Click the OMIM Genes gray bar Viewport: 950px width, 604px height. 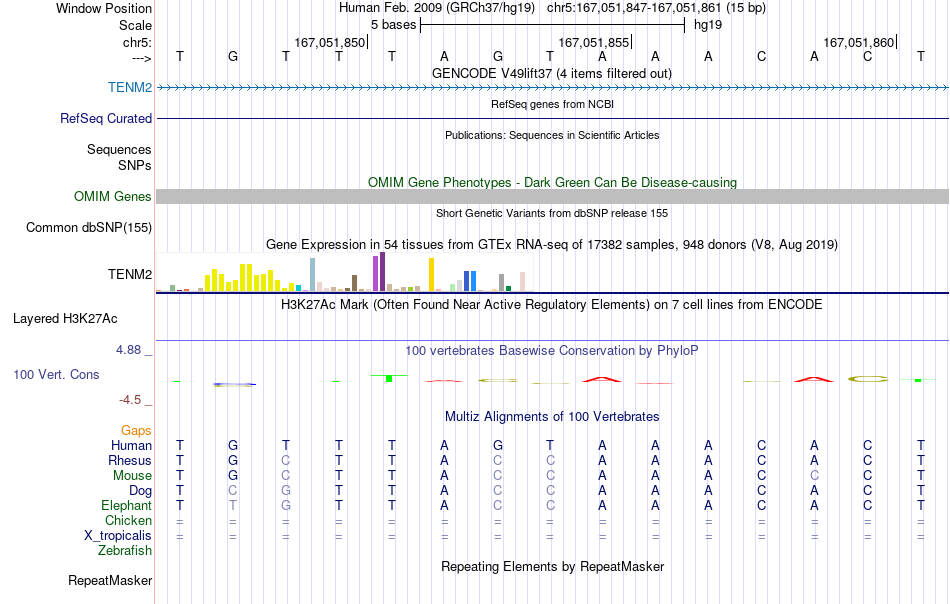click(552, 196)
